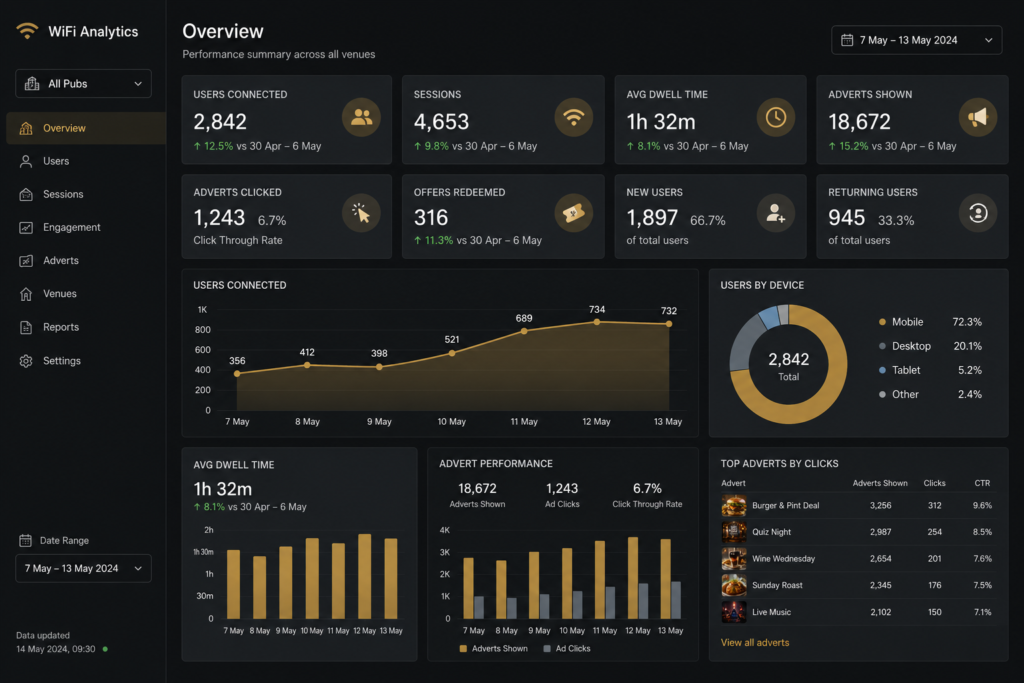
Task: Switch to Engagement in the sidebar
Action: point(71,227)
